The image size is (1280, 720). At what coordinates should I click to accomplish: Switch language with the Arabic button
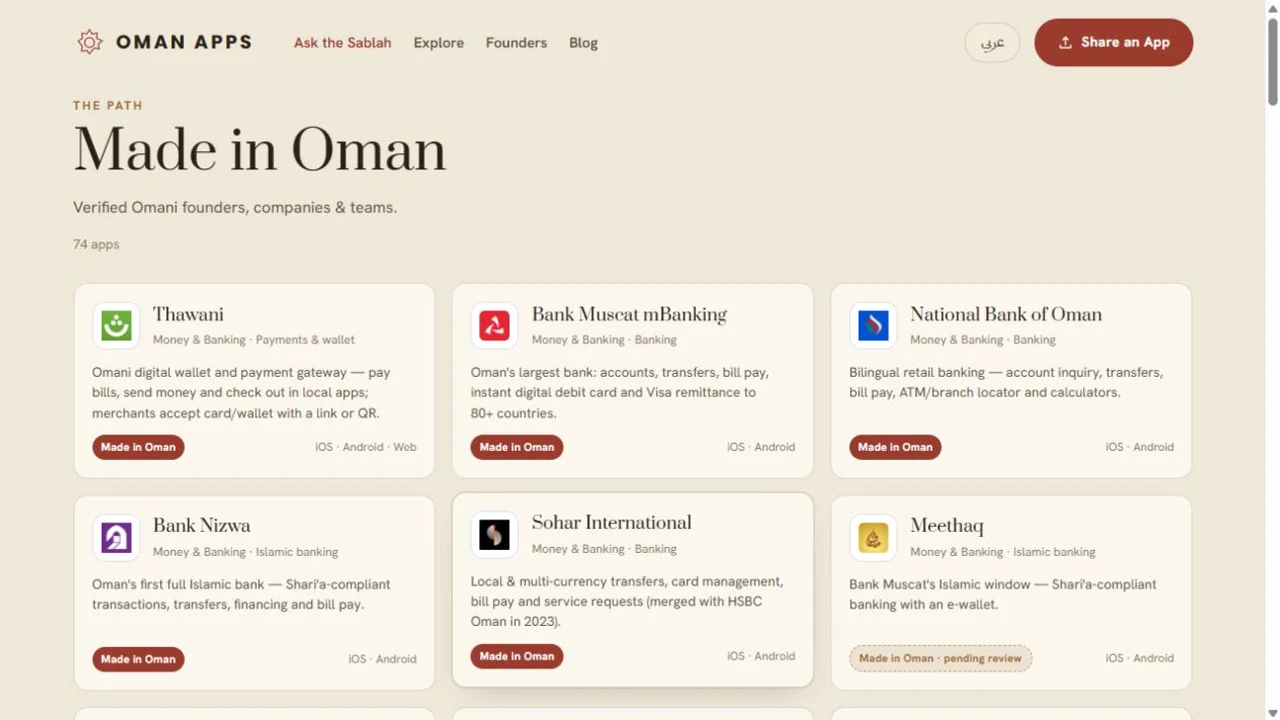[992, 42]
